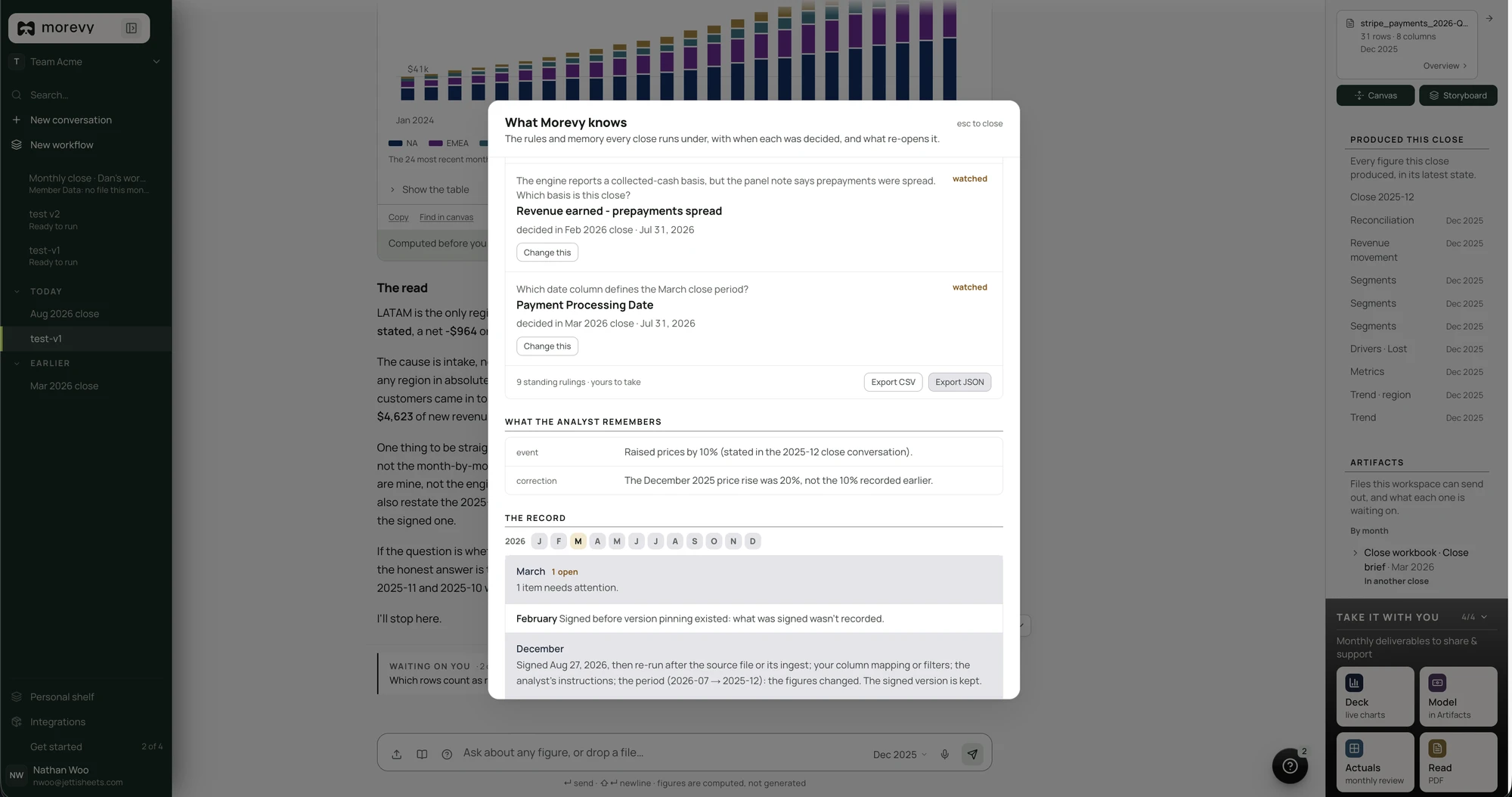Click the morevy logo icon
The image size is (1512, 797).
click(x=26, y=28)
